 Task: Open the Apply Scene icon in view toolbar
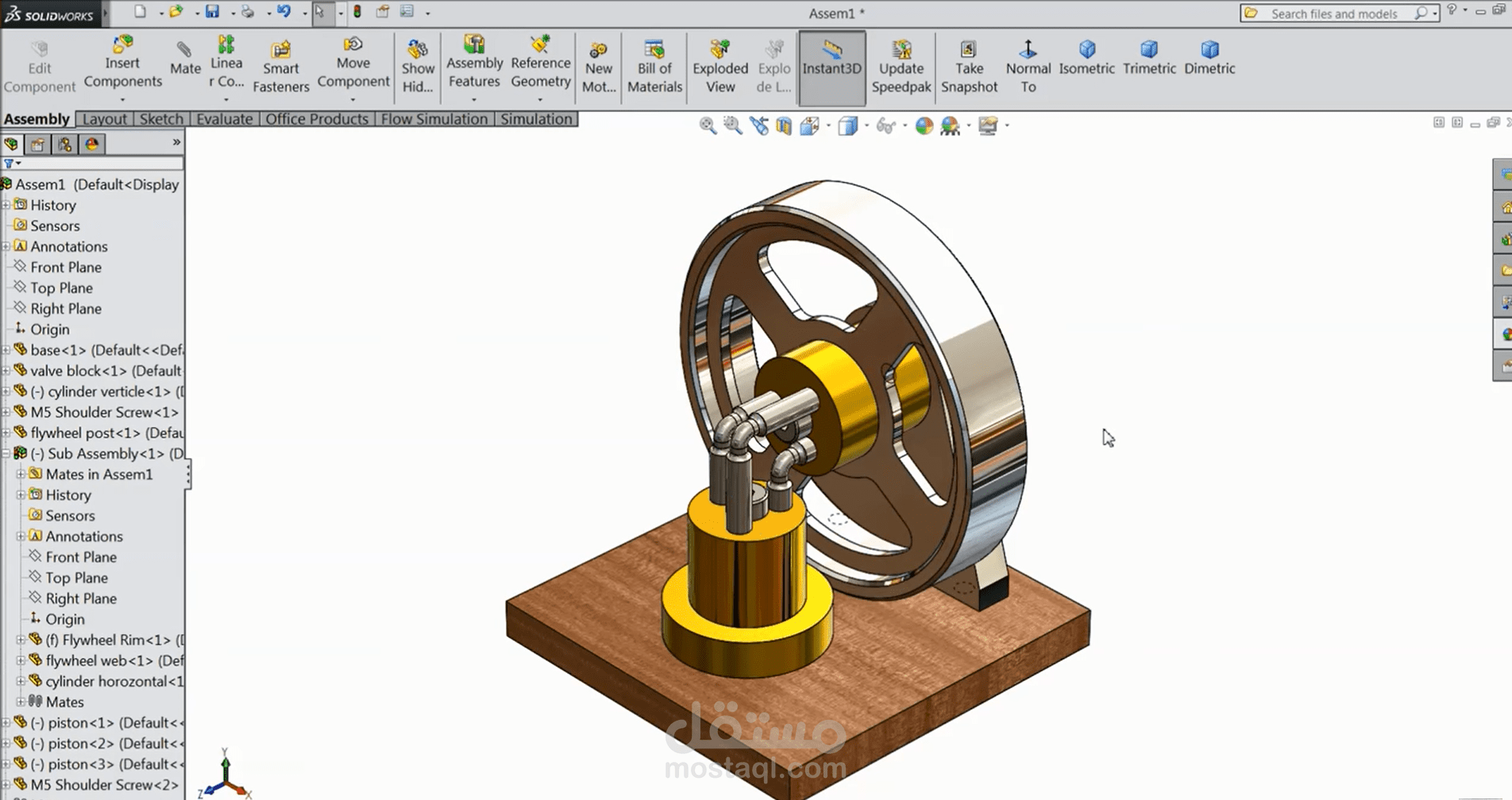(950, 125)
